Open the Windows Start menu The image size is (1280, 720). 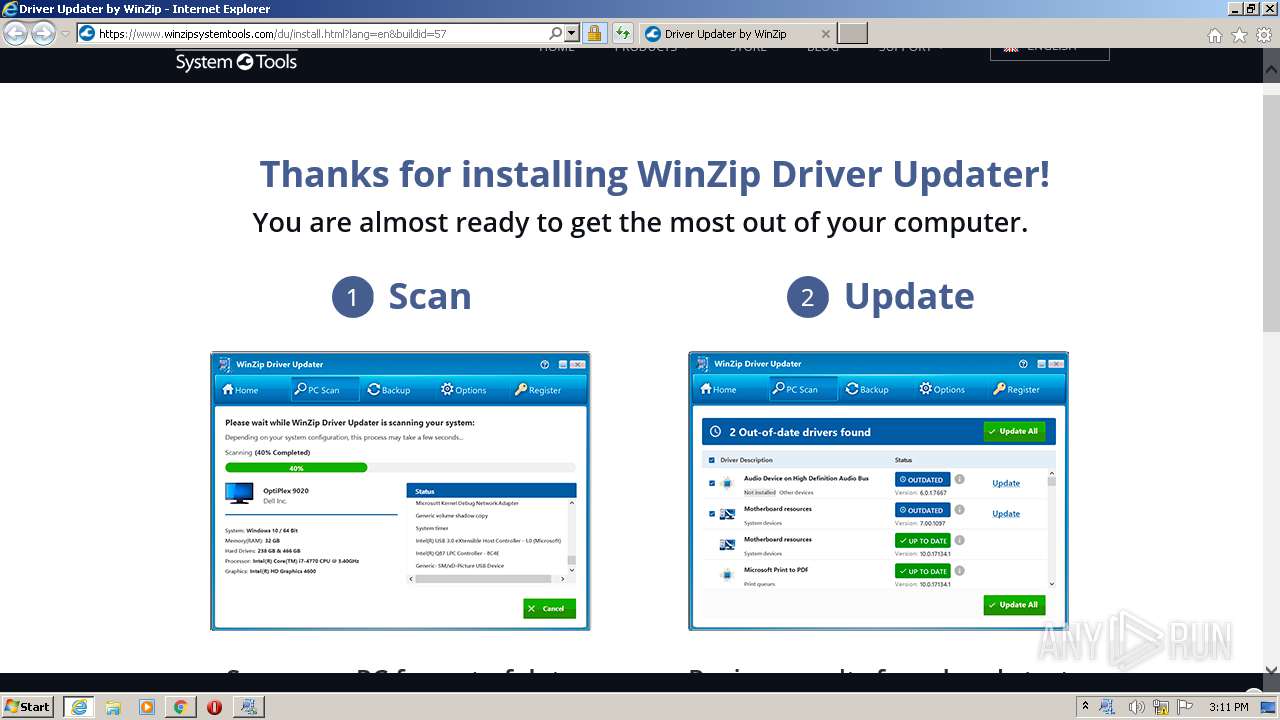(28, 706)
